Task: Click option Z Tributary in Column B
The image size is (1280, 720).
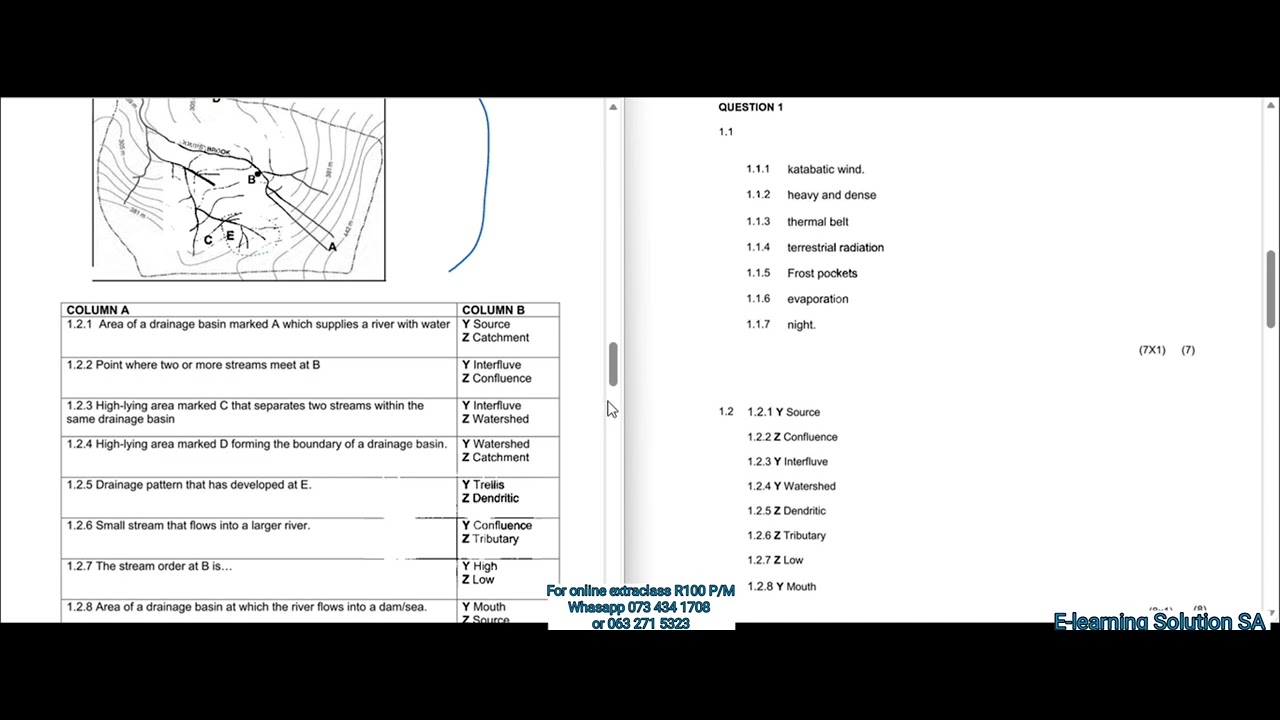Action: tap(490, 539)
